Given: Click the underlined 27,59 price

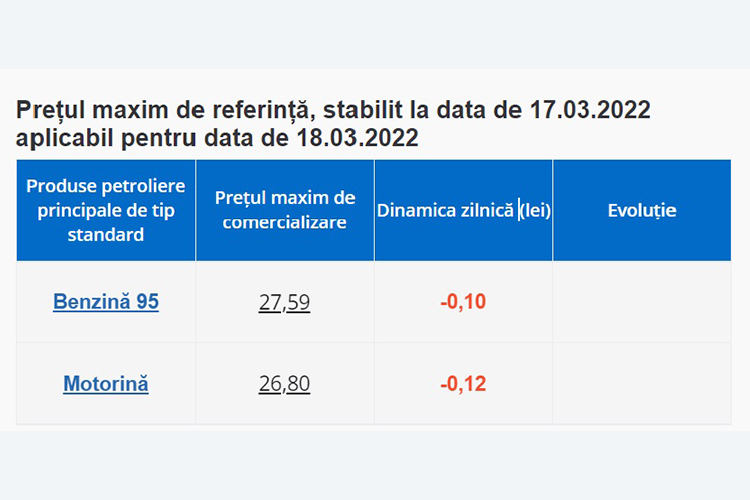Looking at the screenshot, I should pos(284,302).
